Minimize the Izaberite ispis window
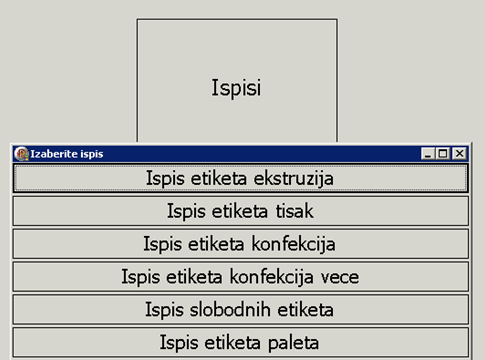The height and width of the screenshot is (360, 485). [x=428, y=154]
